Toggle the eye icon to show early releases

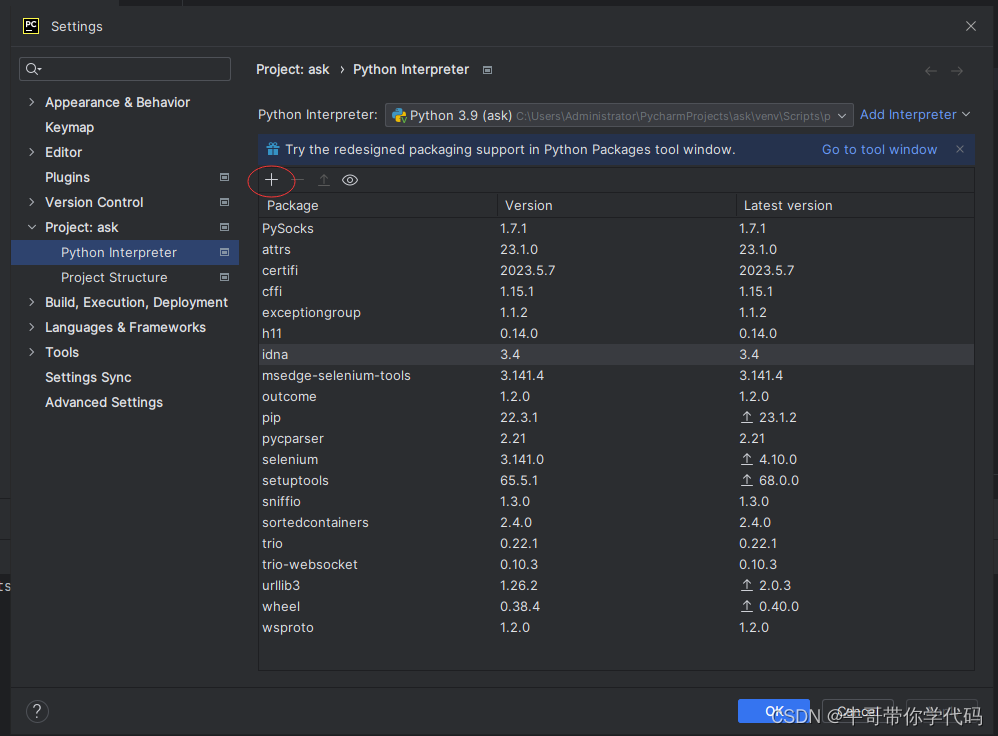[350, 180]
